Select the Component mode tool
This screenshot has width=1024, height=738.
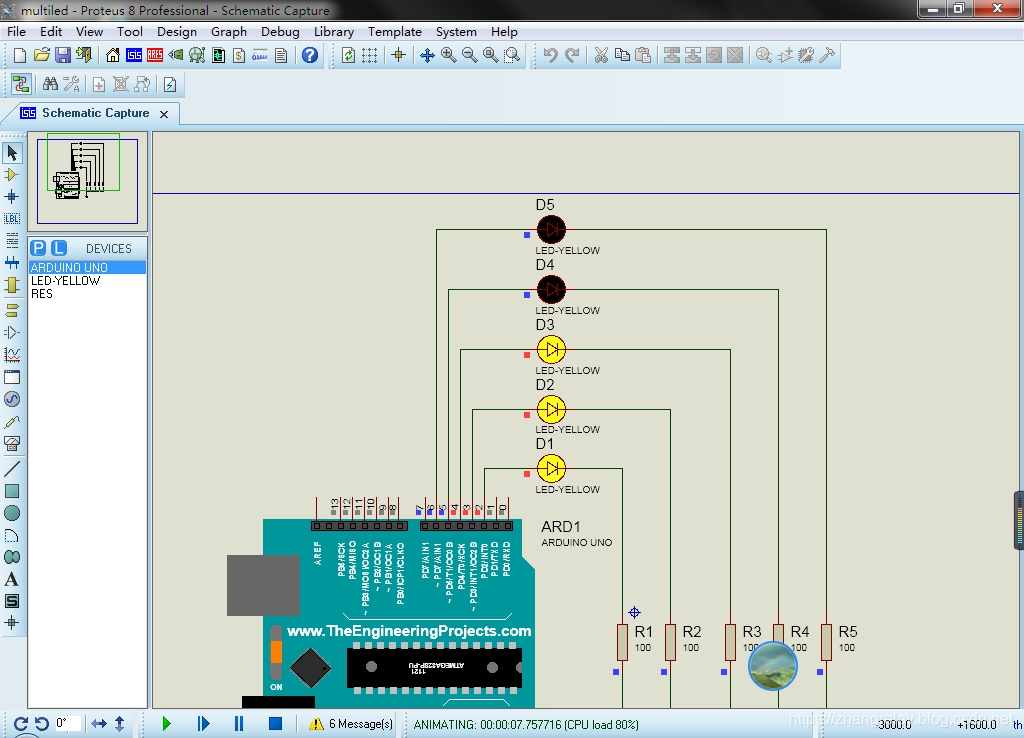[12, 175]
